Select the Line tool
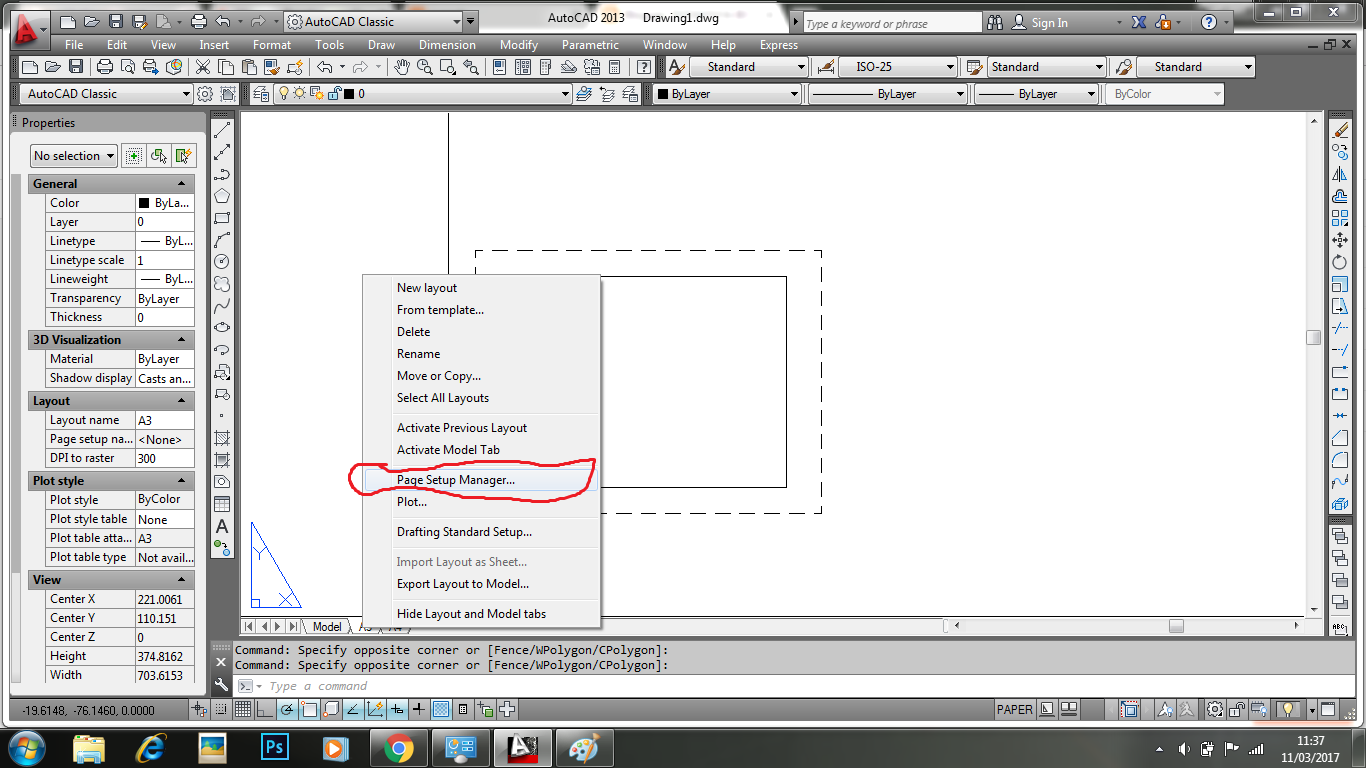 222,129
